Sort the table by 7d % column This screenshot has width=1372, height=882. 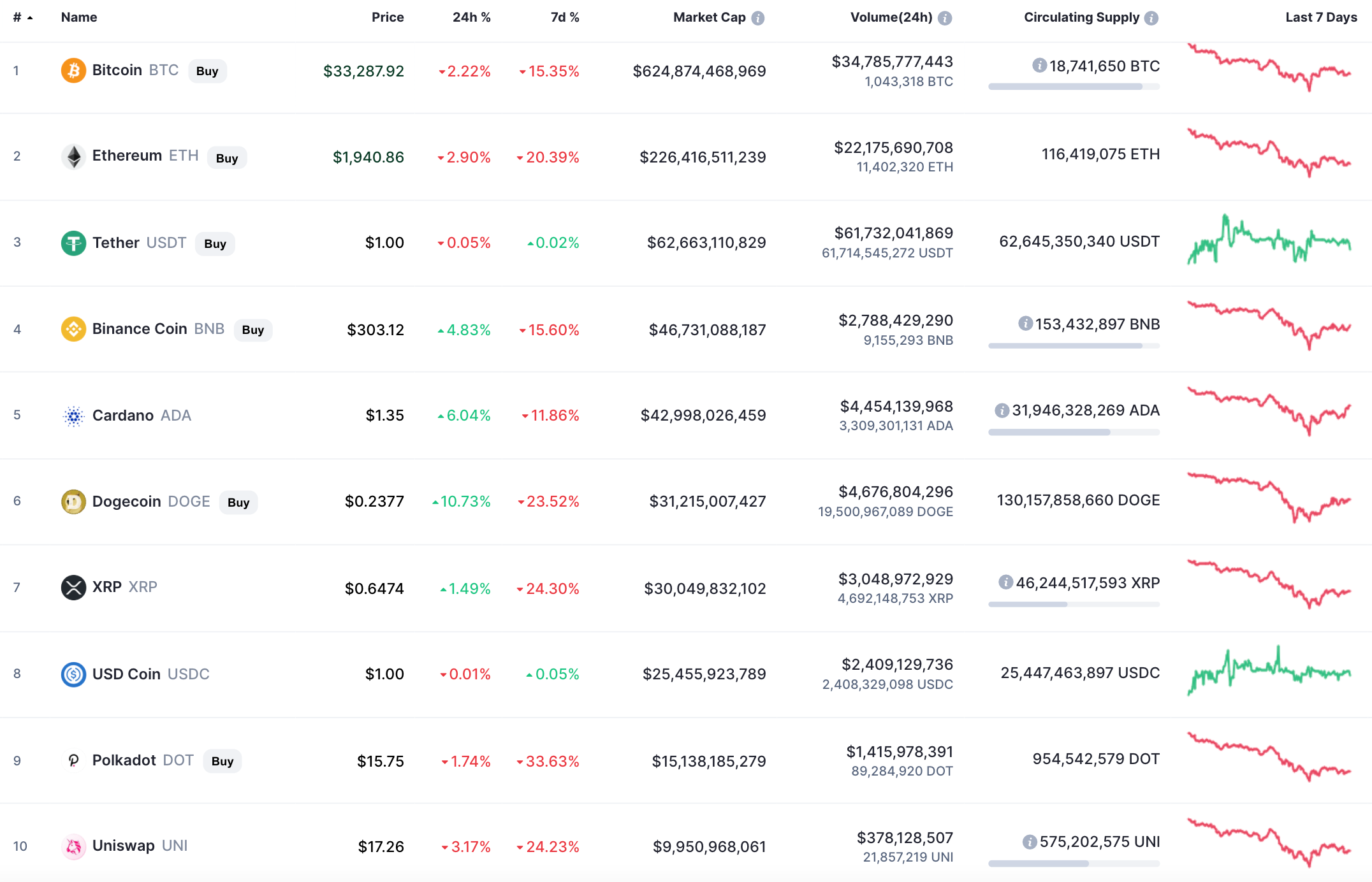565,17
